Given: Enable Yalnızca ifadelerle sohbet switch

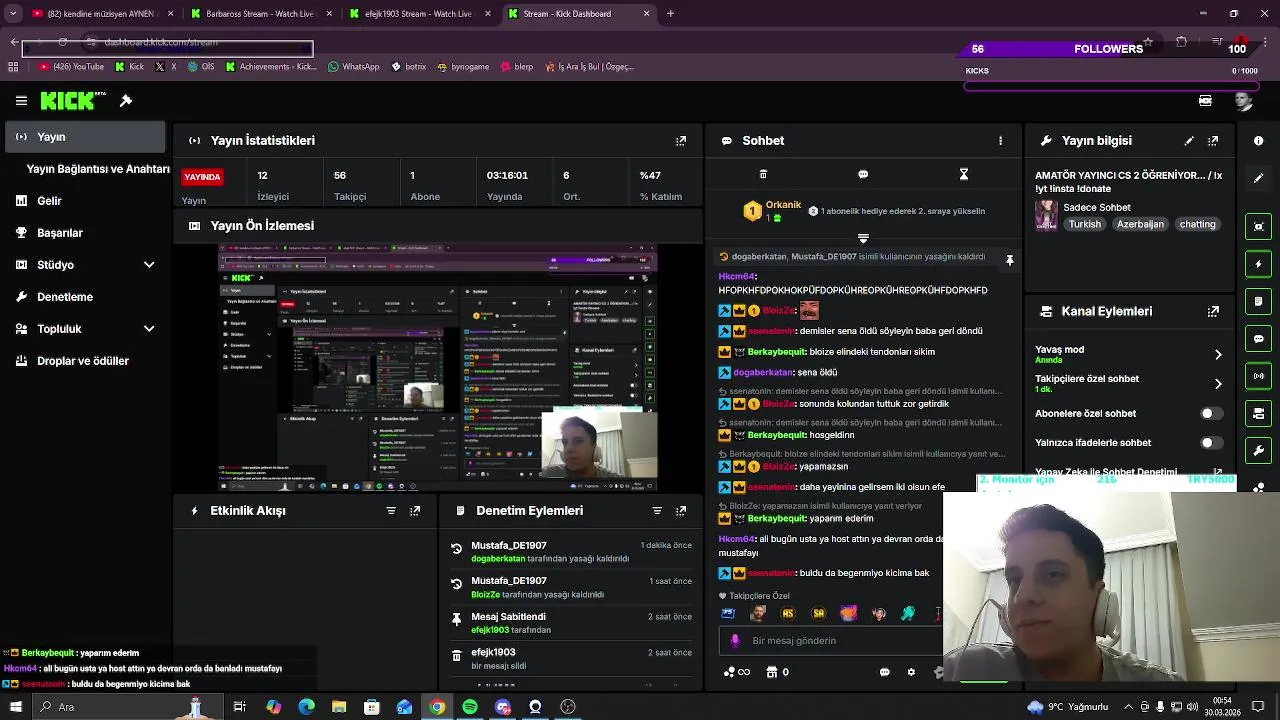Looking at the screenshot, I should [1211, 442].
